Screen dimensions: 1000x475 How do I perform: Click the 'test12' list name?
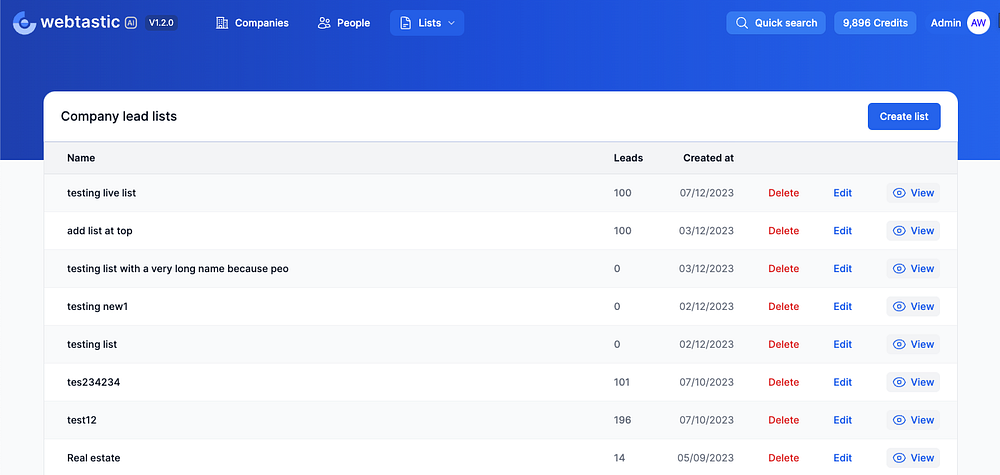(x=82, y=420)
